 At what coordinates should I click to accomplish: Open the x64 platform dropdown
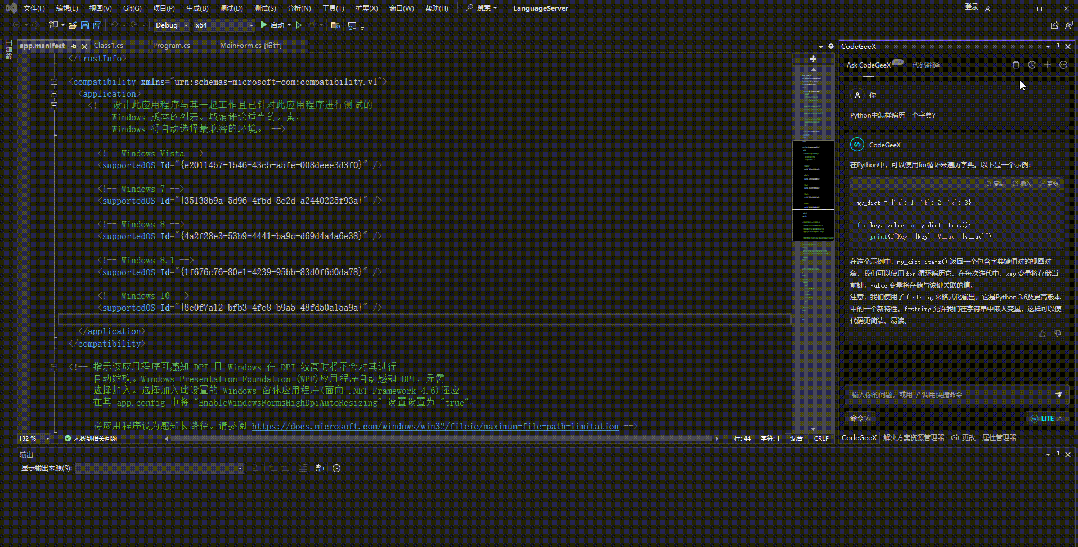pos(216,24)
